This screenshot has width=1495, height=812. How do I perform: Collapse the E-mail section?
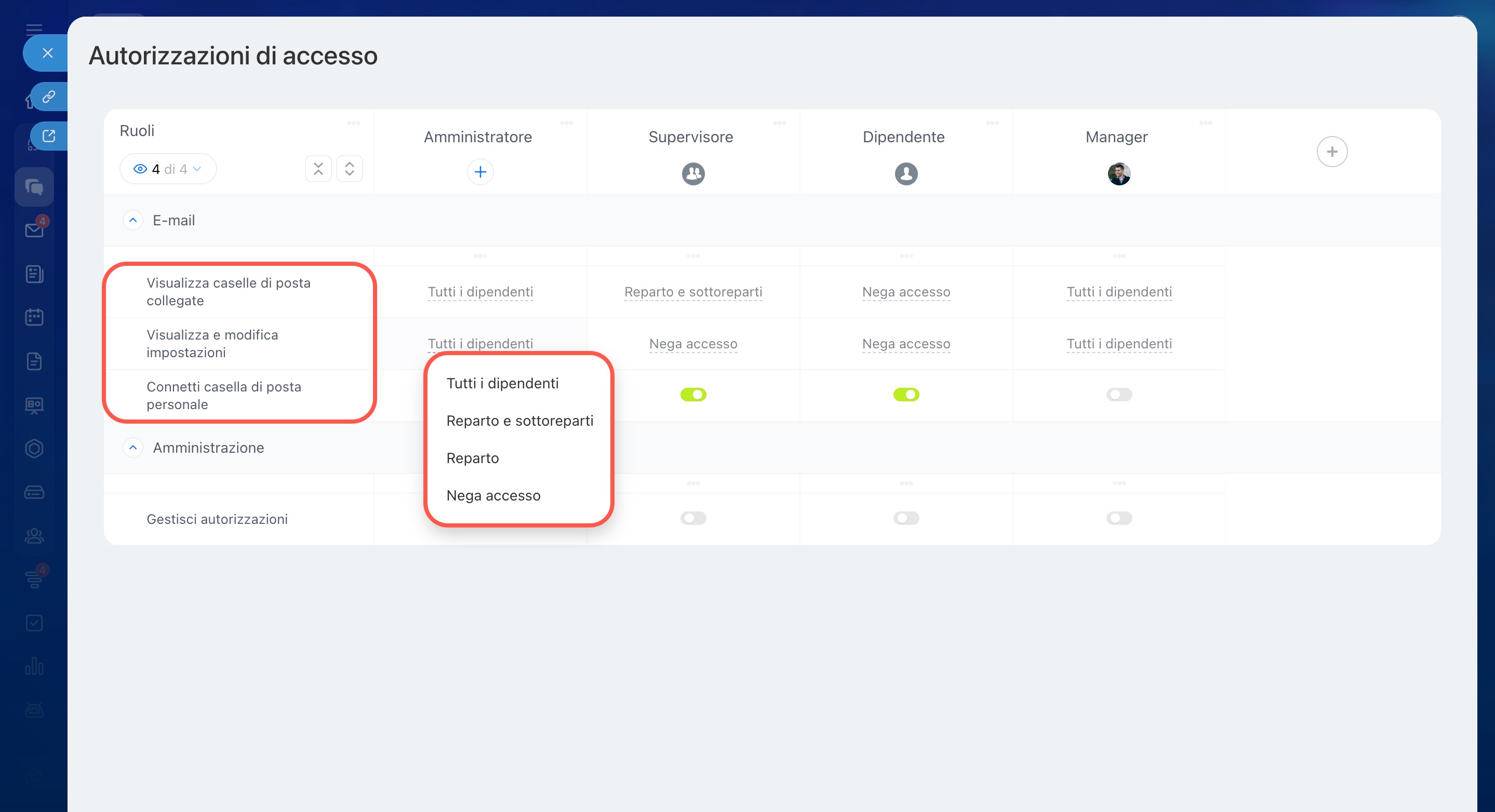(133, 221)
